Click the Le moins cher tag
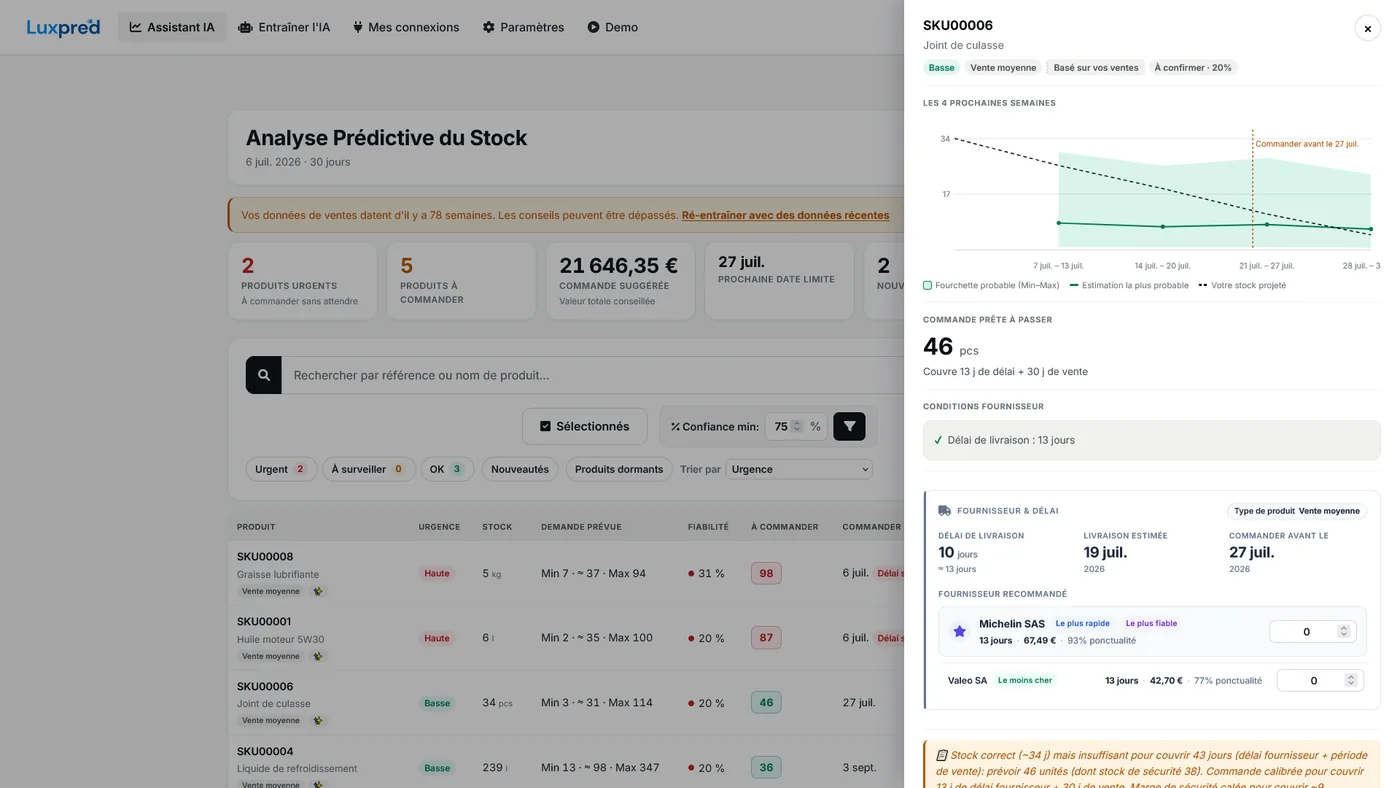 click(1025, 680)
